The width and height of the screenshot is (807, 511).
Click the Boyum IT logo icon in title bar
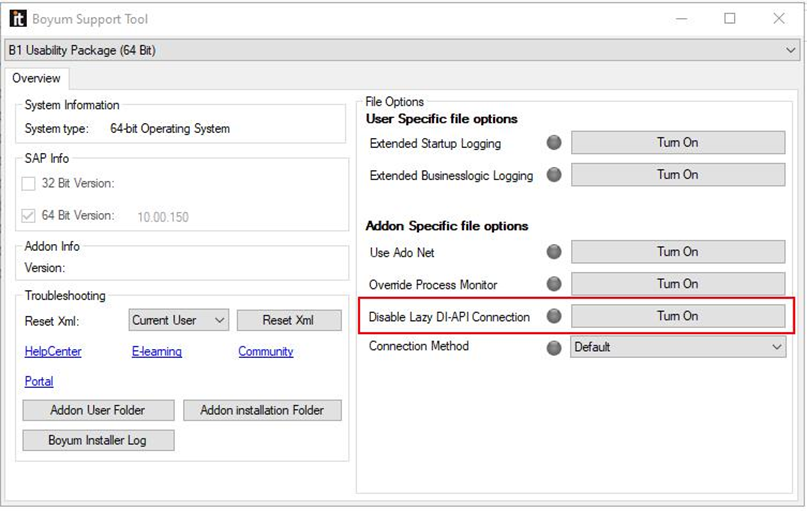coord(17,19)
